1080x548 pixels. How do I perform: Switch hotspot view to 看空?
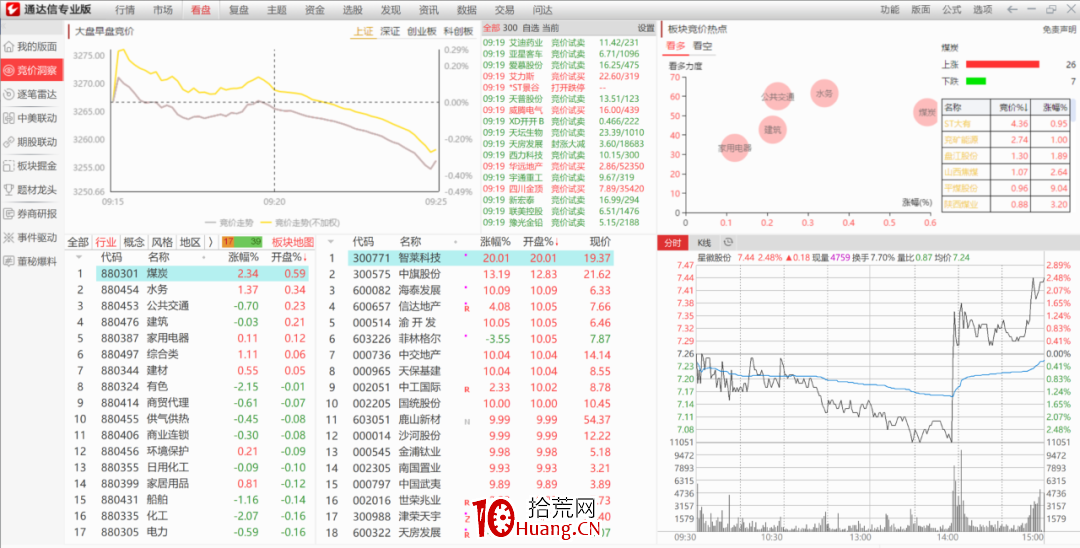click(x=703, y=47)
